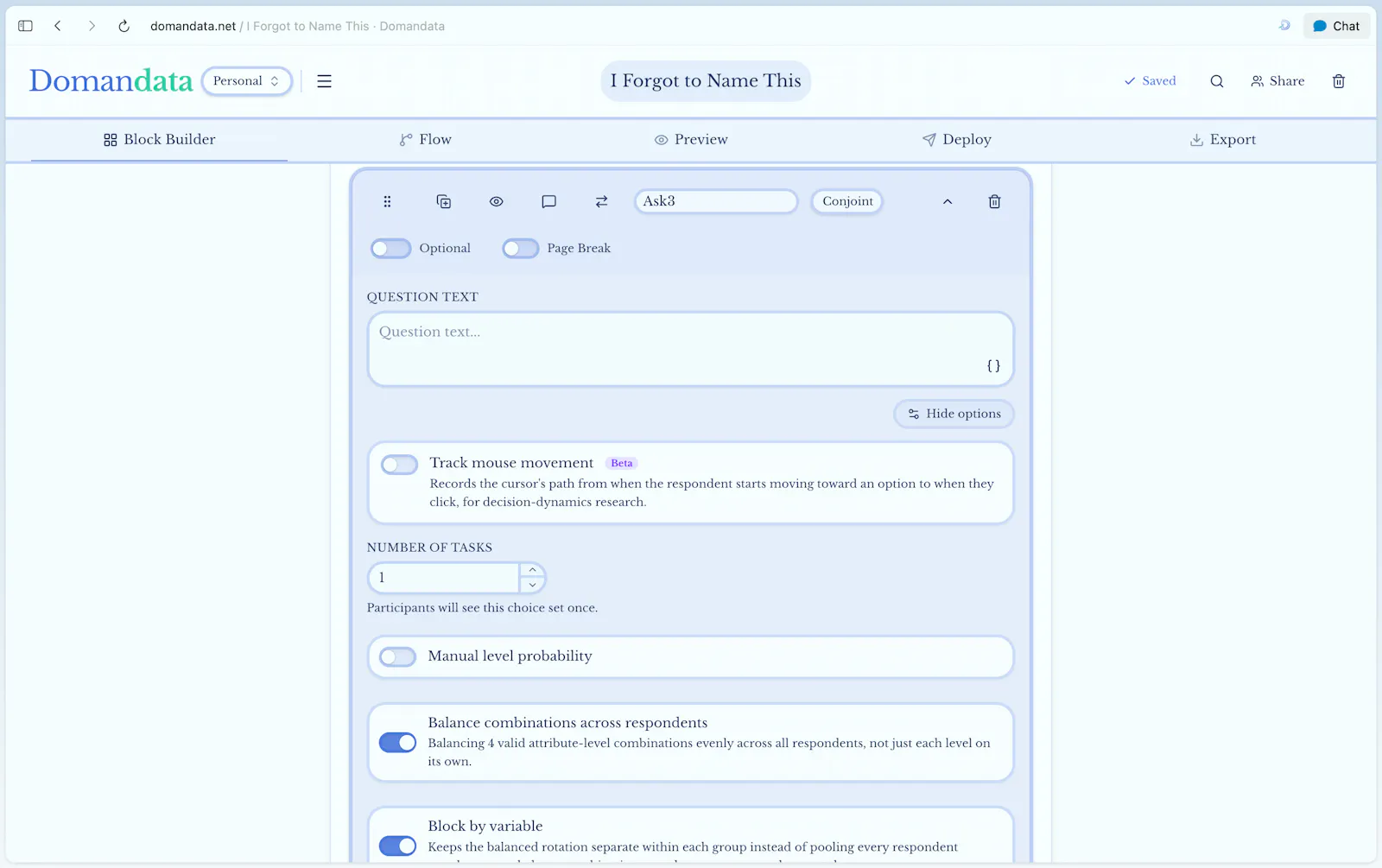
Task: Disable Balance combinations across respondents
Action: point(397,743)
